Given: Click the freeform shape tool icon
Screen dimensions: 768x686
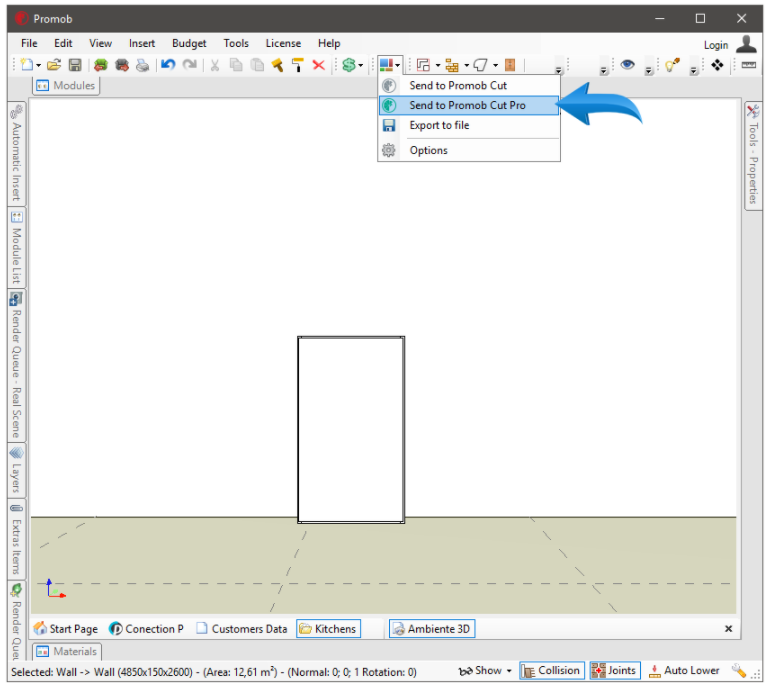Looking at the screenshot, I should [x=480, y=65].
